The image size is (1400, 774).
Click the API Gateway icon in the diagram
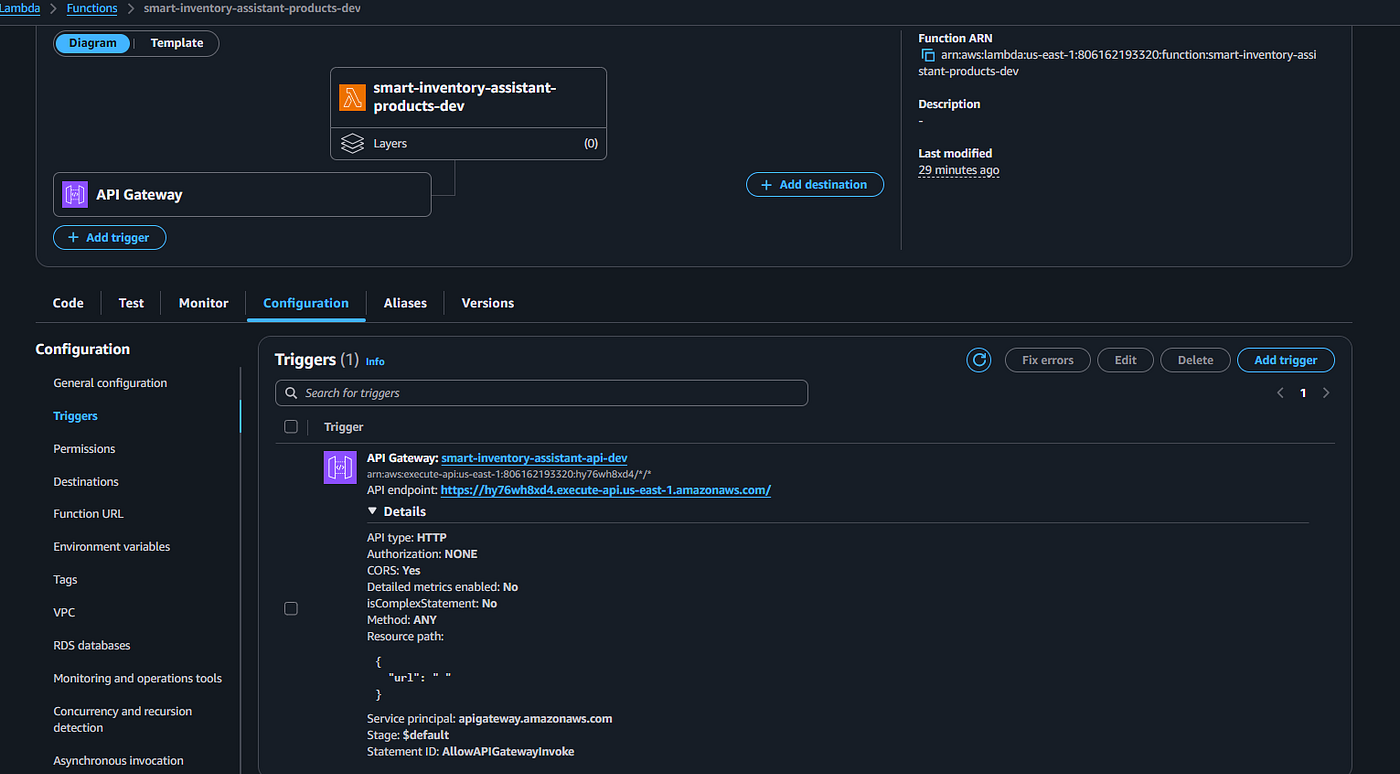[75, 194]
